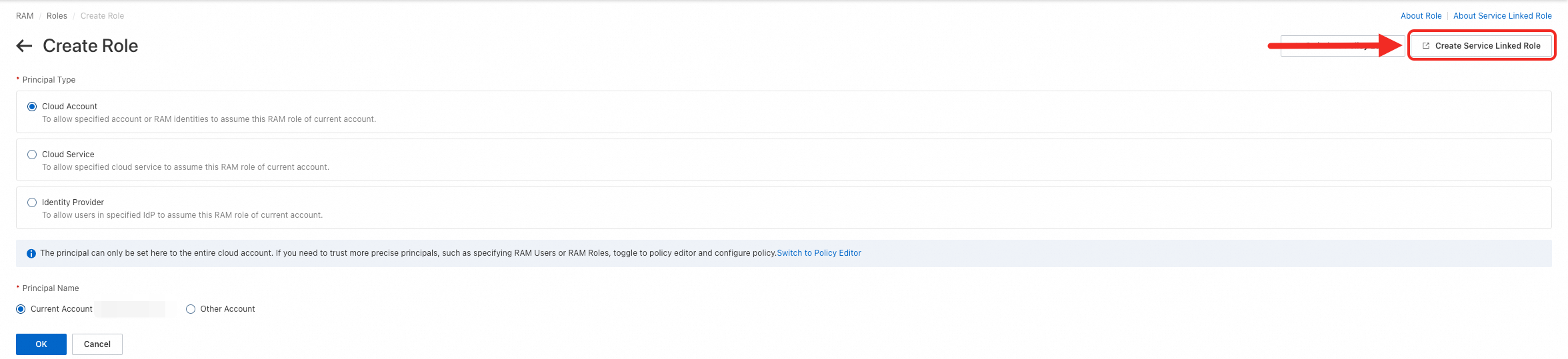Viewport: 1568px width, 359px height.
Task: Click the back arrow beside Create Role heading
Action: click(x=24, y=46)
